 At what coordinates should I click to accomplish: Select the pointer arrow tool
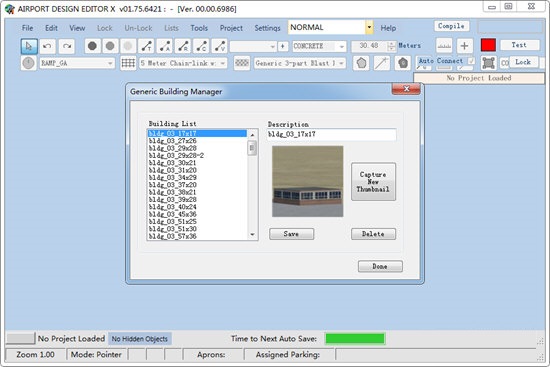(x=29, y=46)
